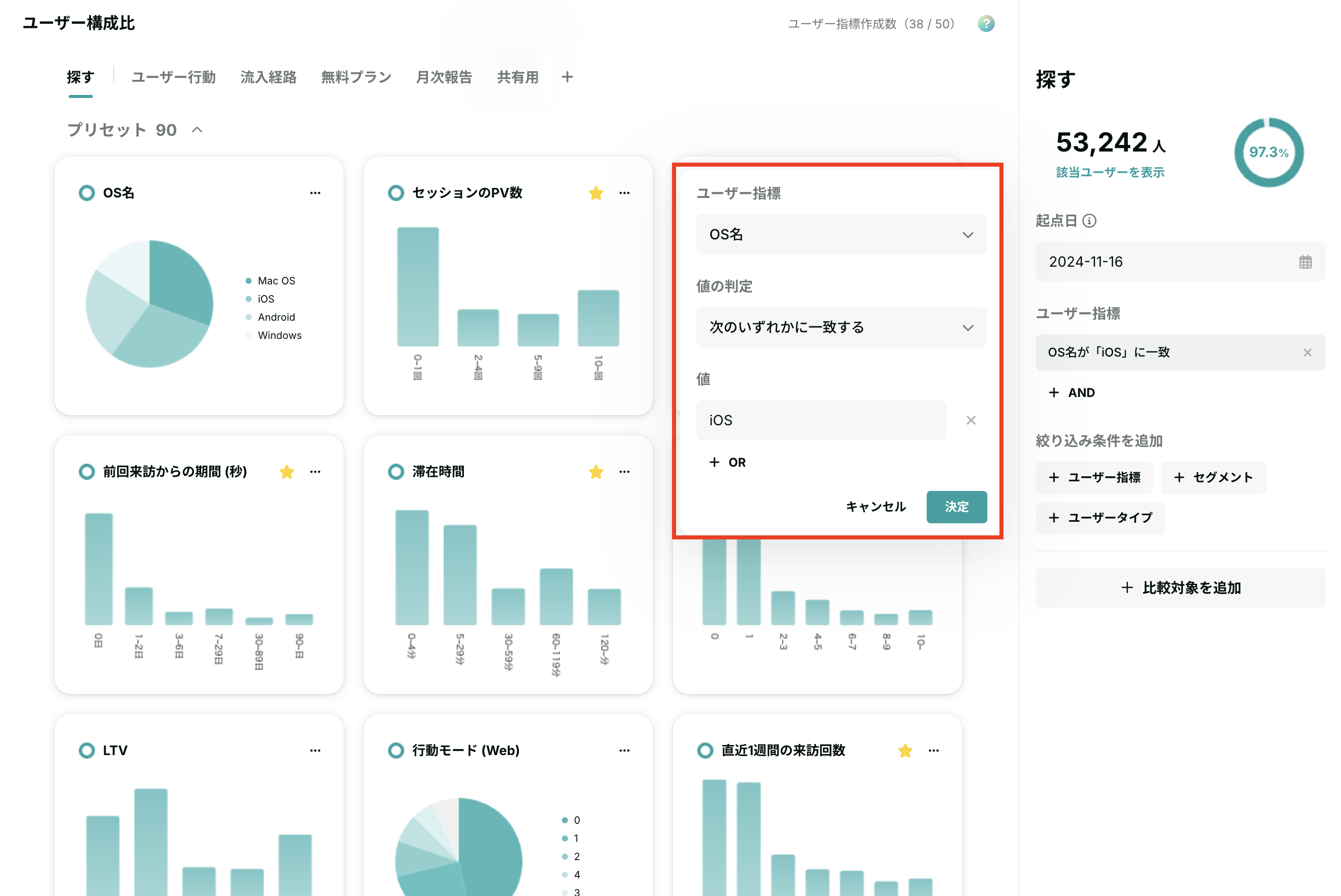
Task: Add another value with + OR
Action: [x=727, y=462]
